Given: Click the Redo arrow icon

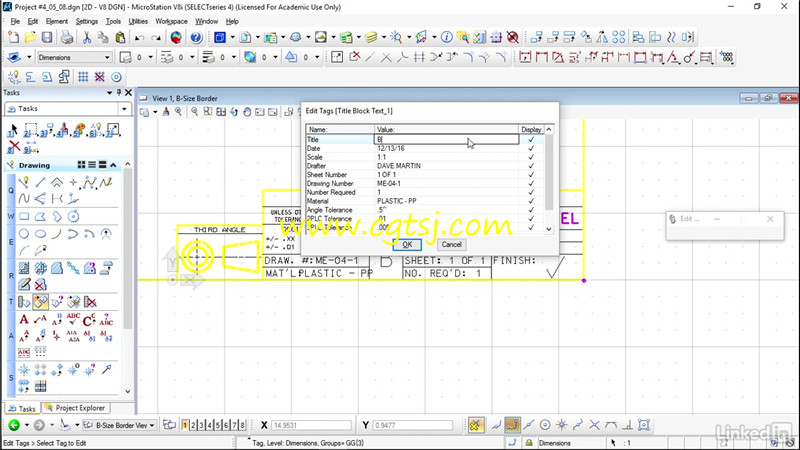Looking at the screenshot, I should (156, 37).
